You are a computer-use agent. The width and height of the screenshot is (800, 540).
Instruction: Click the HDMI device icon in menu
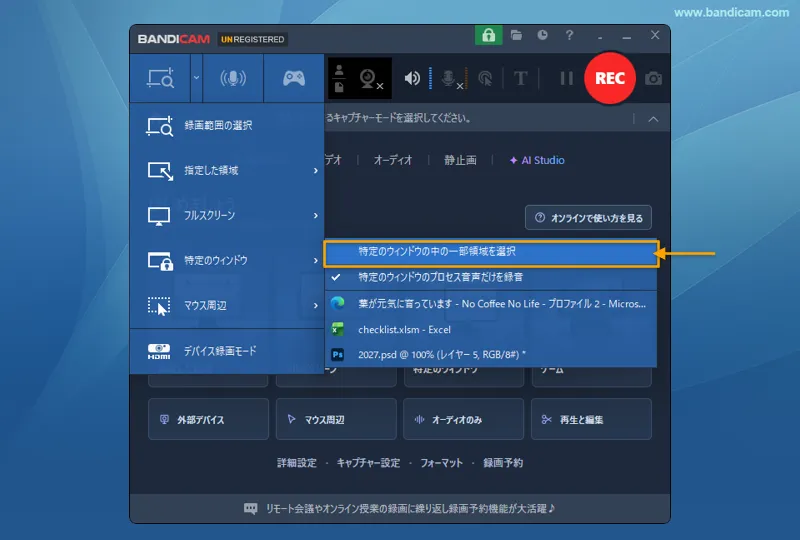(x=159, y=351)
